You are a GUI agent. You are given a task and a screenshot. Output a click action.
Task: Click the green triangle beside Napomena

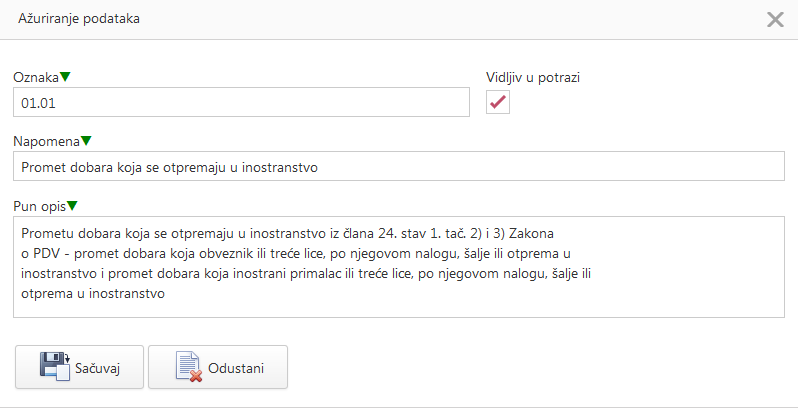coord(86,141)
